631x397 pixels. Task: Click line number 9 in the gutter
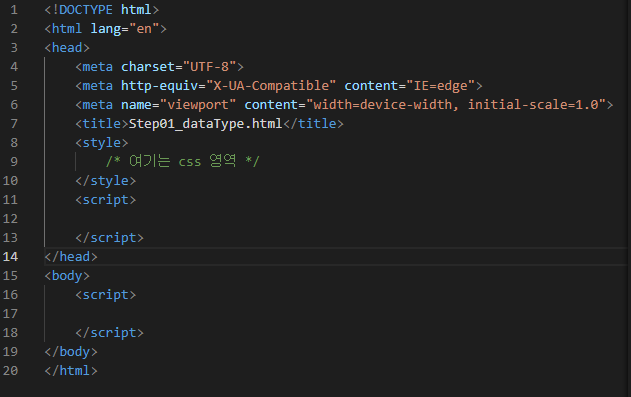[14, 162]
